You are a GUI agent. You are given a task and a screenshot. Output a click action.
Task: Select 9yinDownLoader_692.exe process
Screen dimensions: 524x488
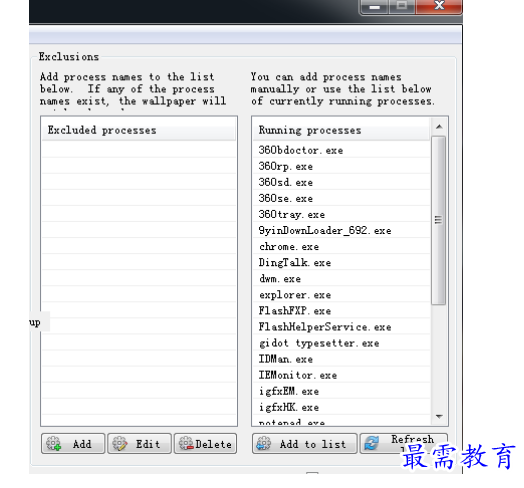pos(342,230)
